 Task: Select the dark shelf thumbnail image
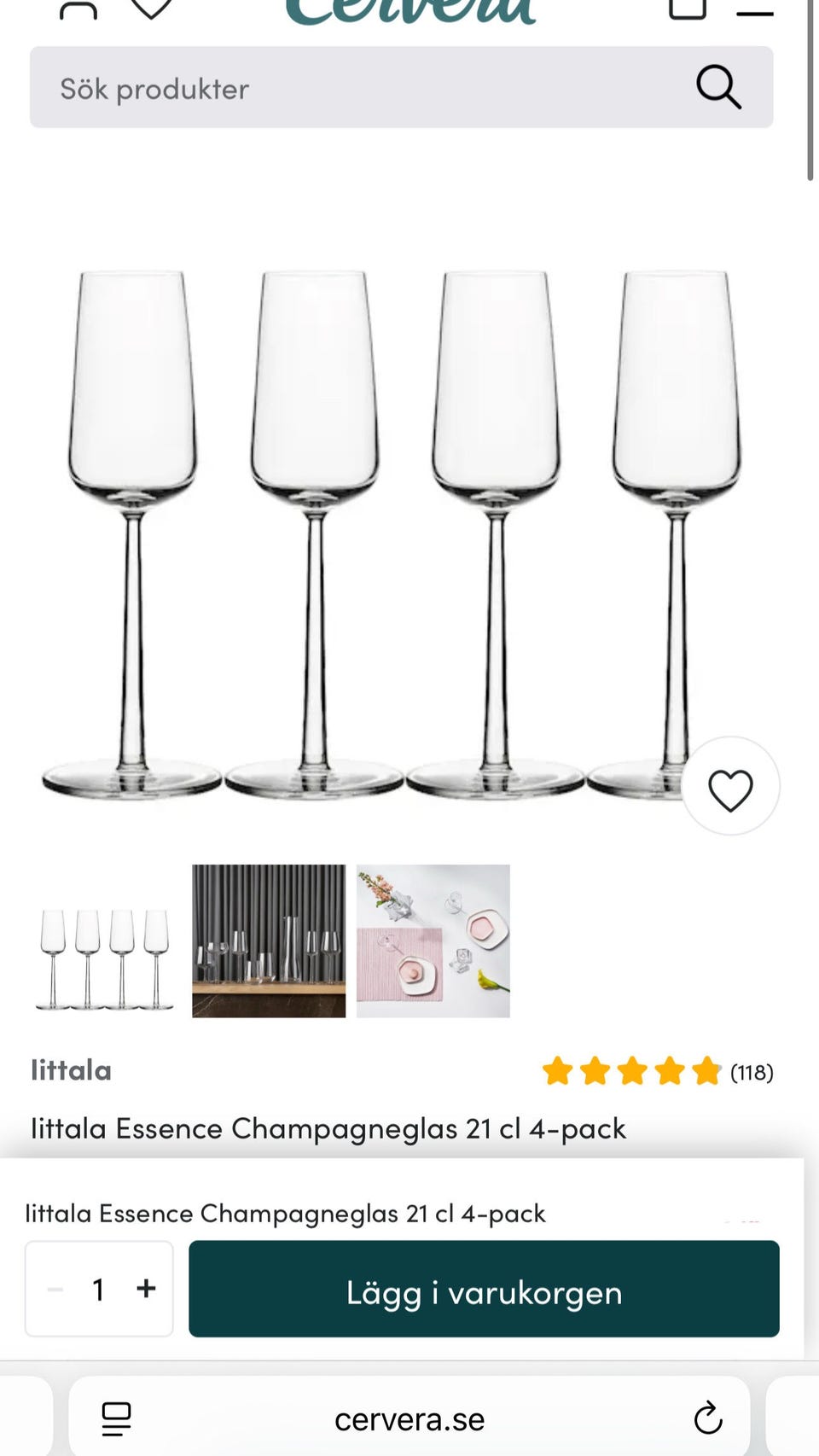coord(269,941)
